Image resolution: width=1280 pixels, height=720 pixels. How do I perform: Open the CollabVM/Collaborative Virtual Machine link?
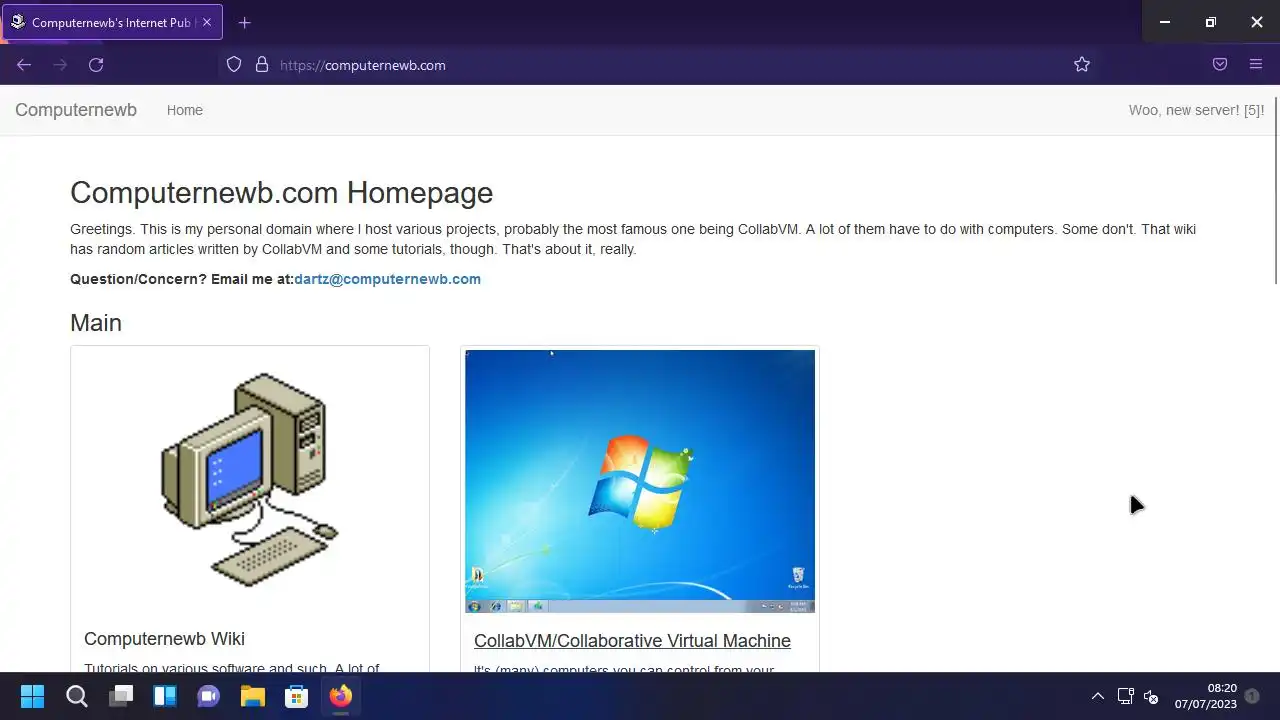pyautogui.click(x=632, y=641)
